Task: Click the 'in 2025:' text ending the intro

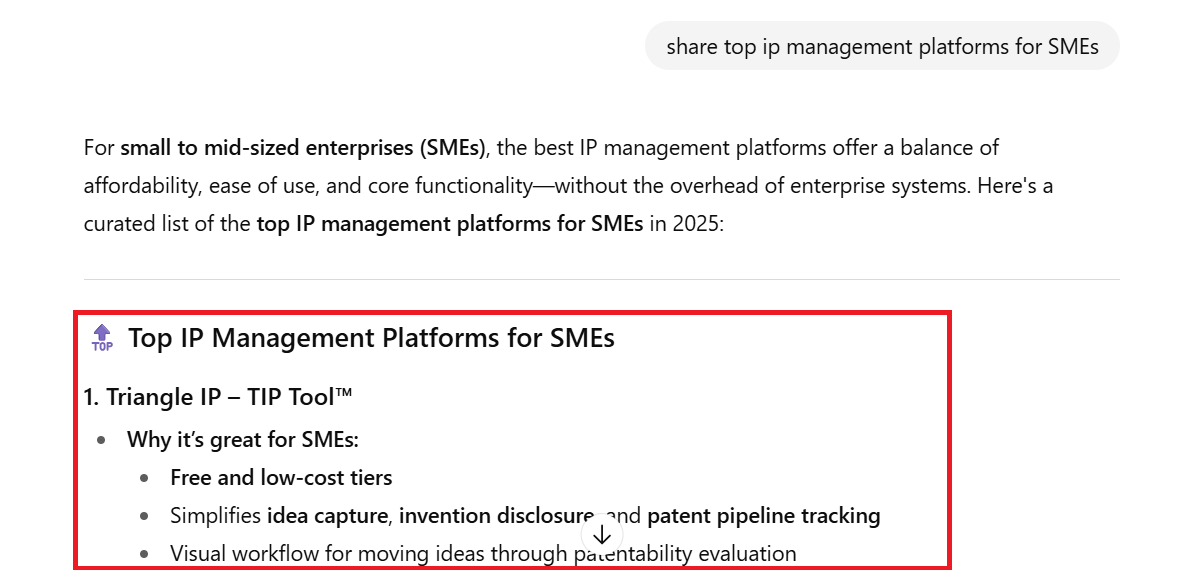Action: [686, 224]
